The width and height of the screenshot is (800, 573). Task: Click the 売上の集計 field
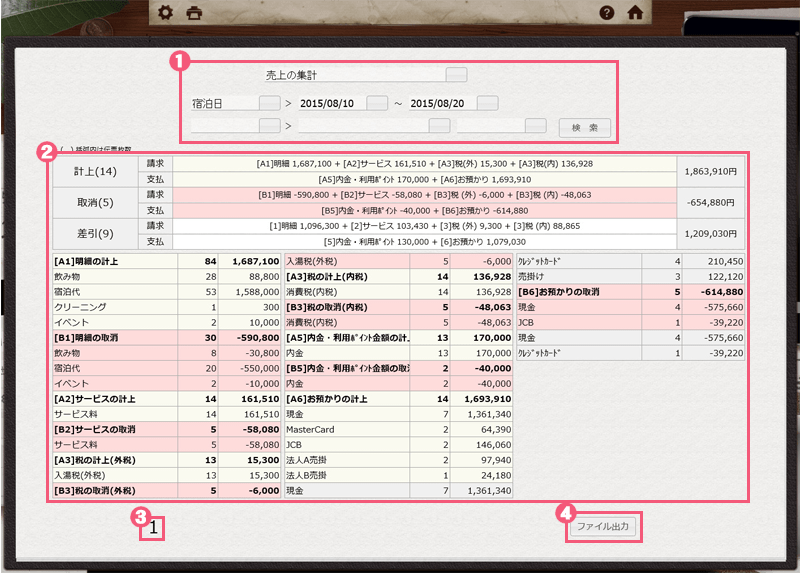pos(355,75)
